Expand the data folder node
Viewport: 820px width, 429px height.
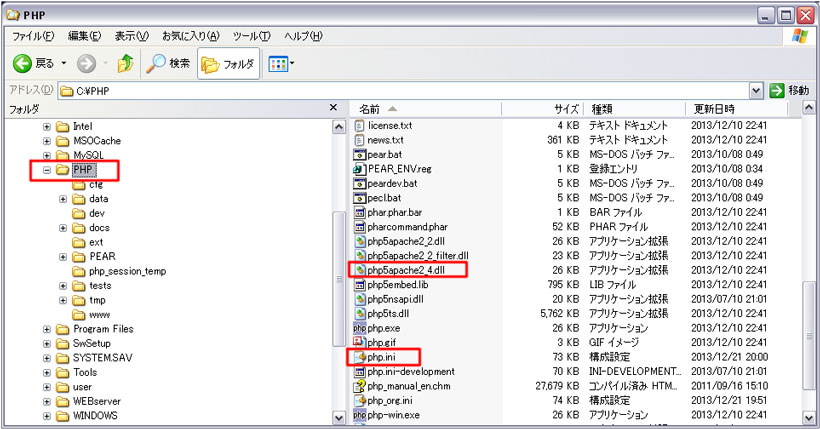[63, 199]
